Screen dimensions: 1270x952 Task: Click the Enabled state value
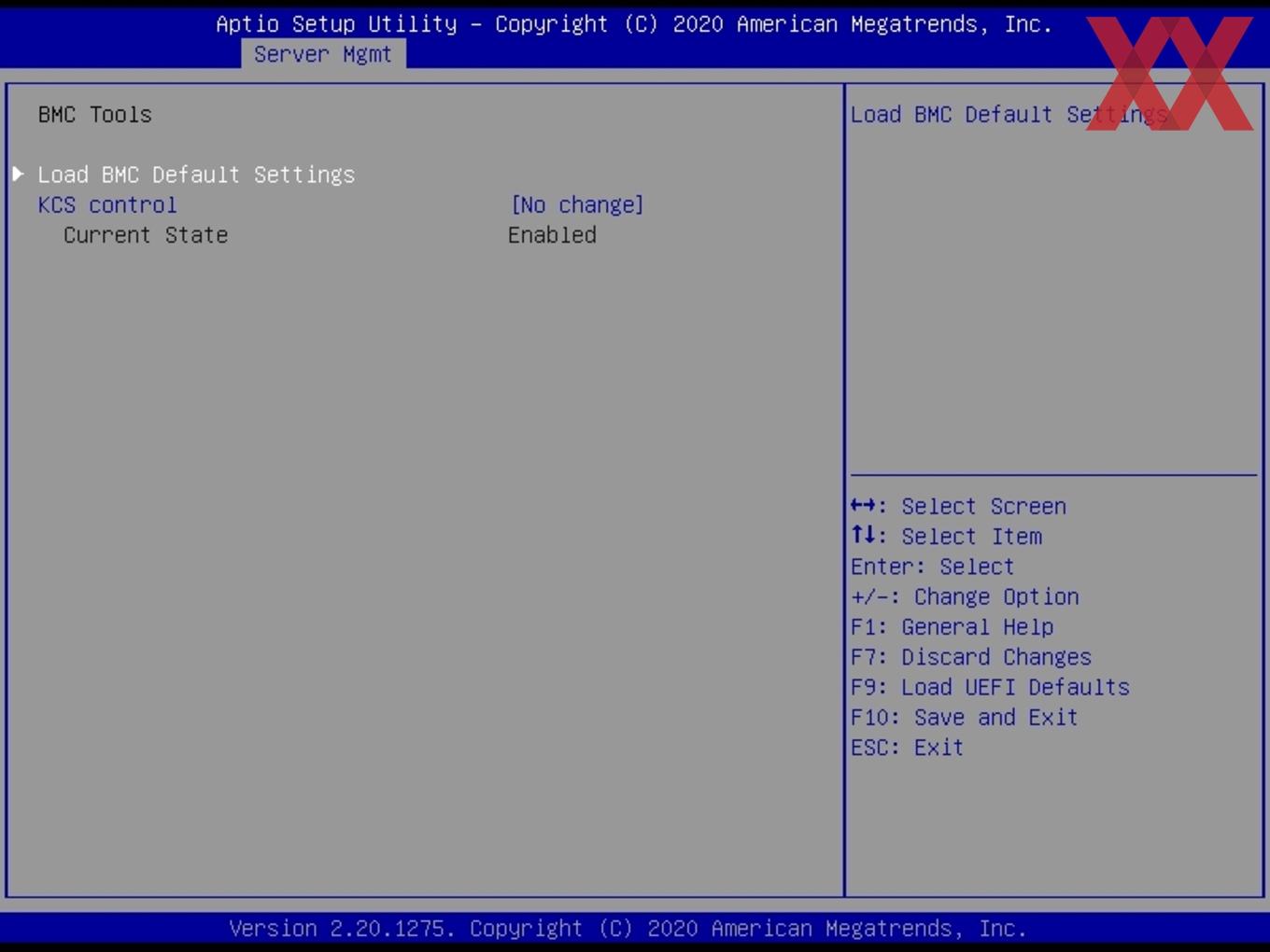point(552,235)
